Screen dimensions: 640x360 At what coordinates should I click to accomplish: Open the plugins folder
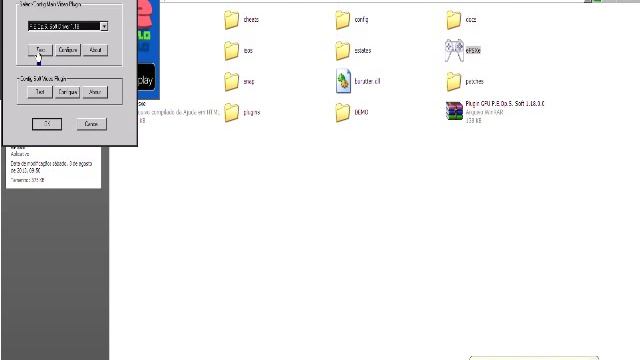coord(242,112)
